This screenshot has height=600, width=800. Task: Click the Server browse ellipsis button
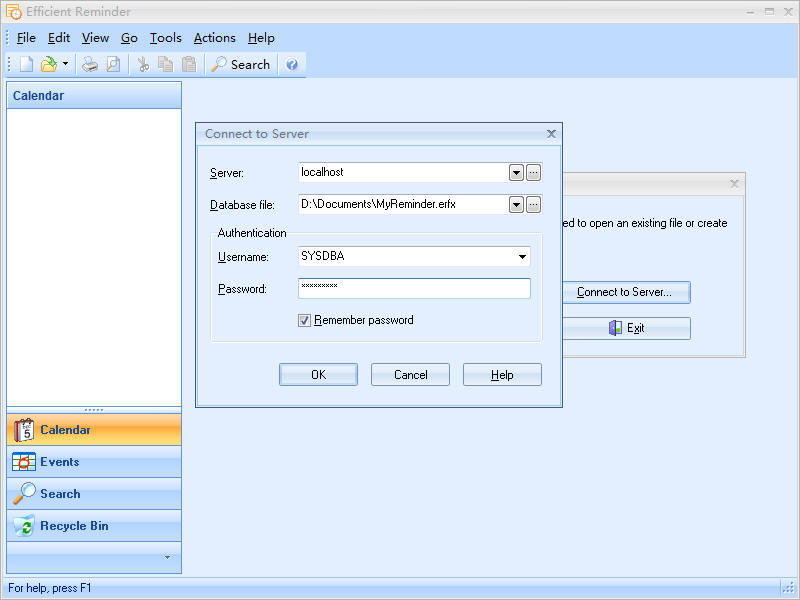click(533, 173)
